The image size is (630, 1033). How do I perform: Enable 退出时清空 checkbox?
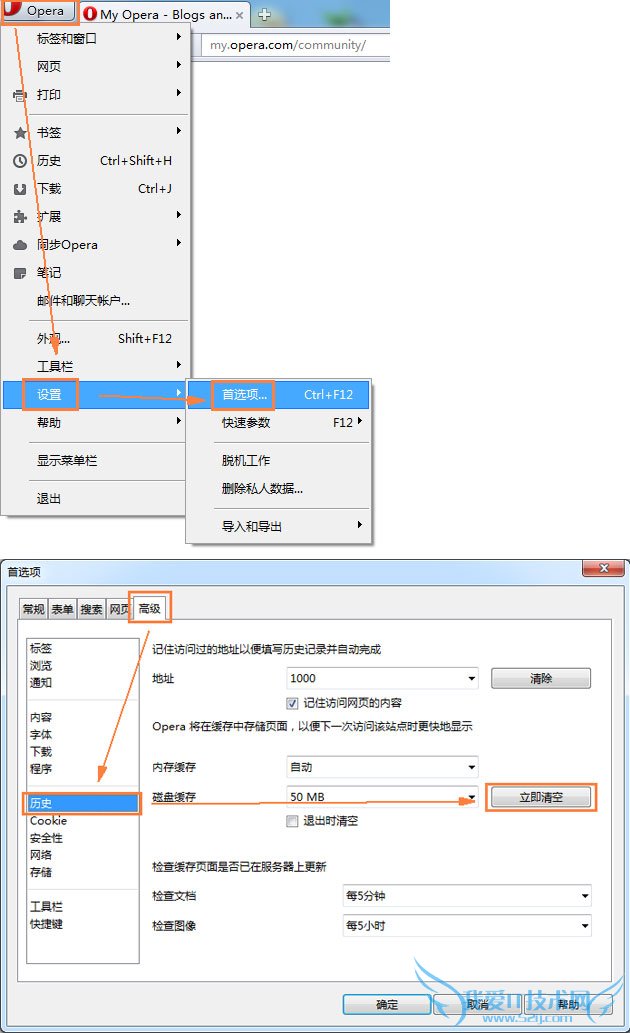click(293, 821)
